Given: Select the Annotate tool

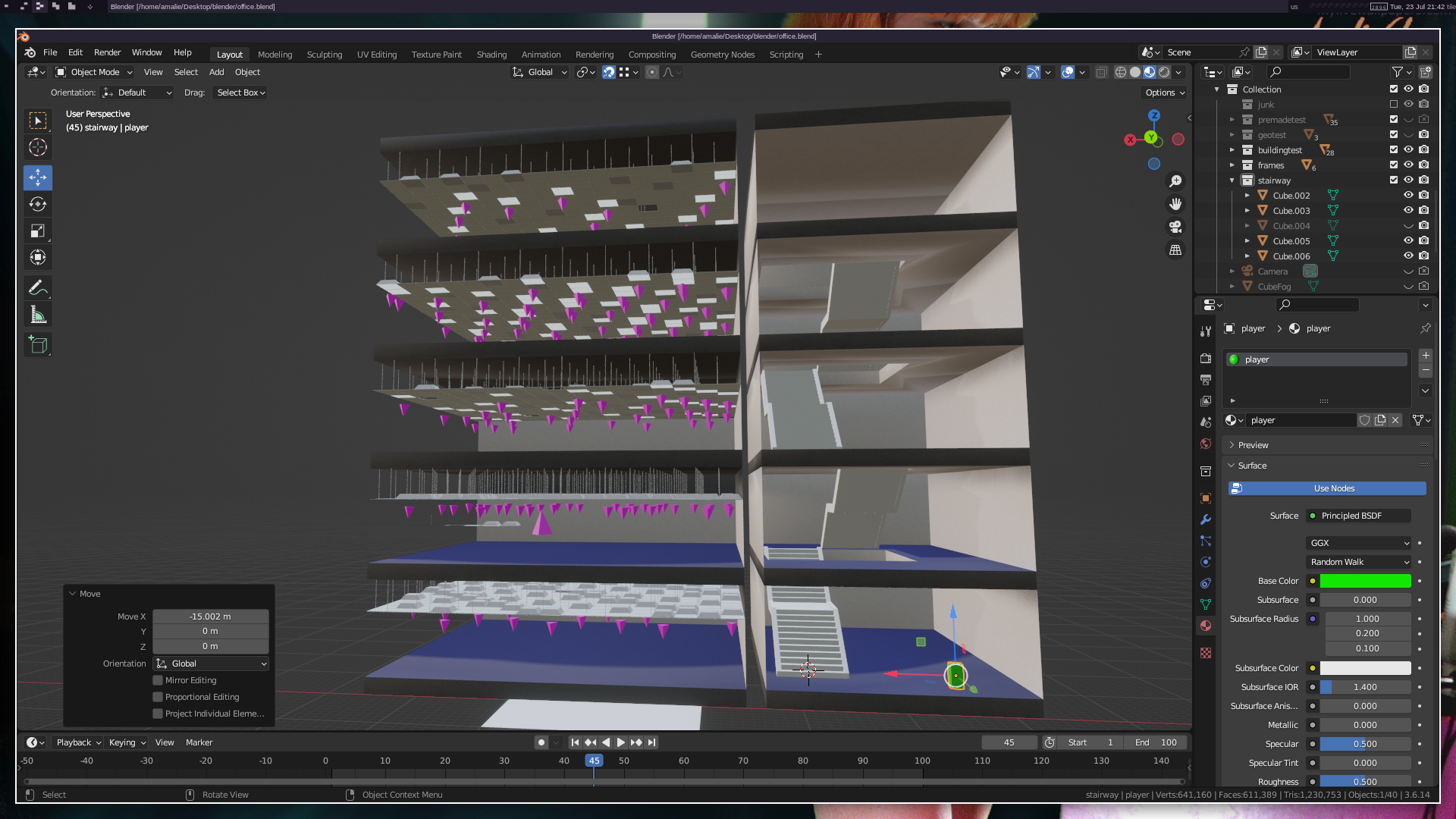Looking at the screenshot, I should coord(38,288).
